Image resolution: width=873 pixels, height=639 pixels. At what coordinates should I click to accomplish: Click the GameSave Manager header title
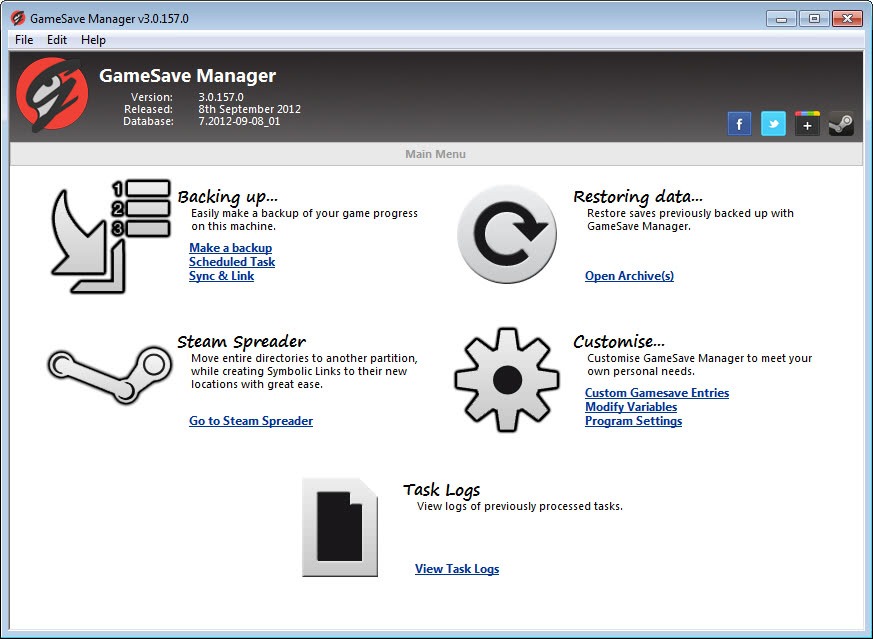(x=188, y=76)
